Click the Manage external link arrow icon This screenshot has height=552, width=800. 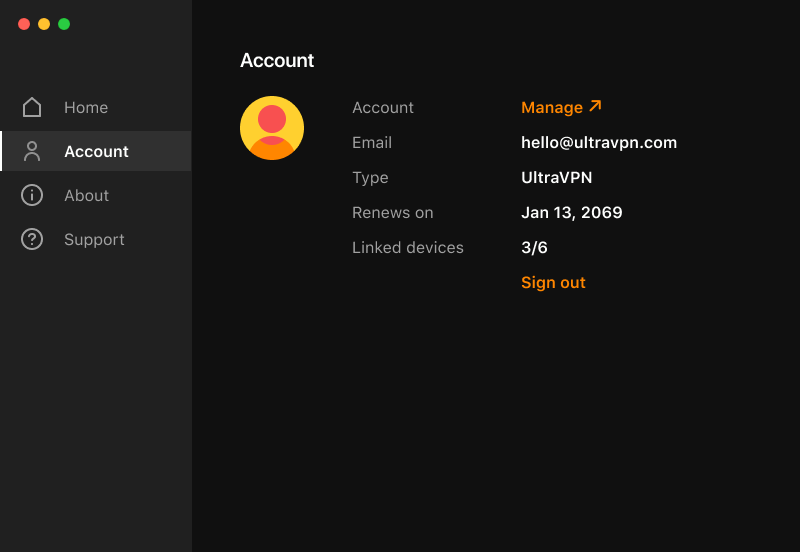coord(595,106)
